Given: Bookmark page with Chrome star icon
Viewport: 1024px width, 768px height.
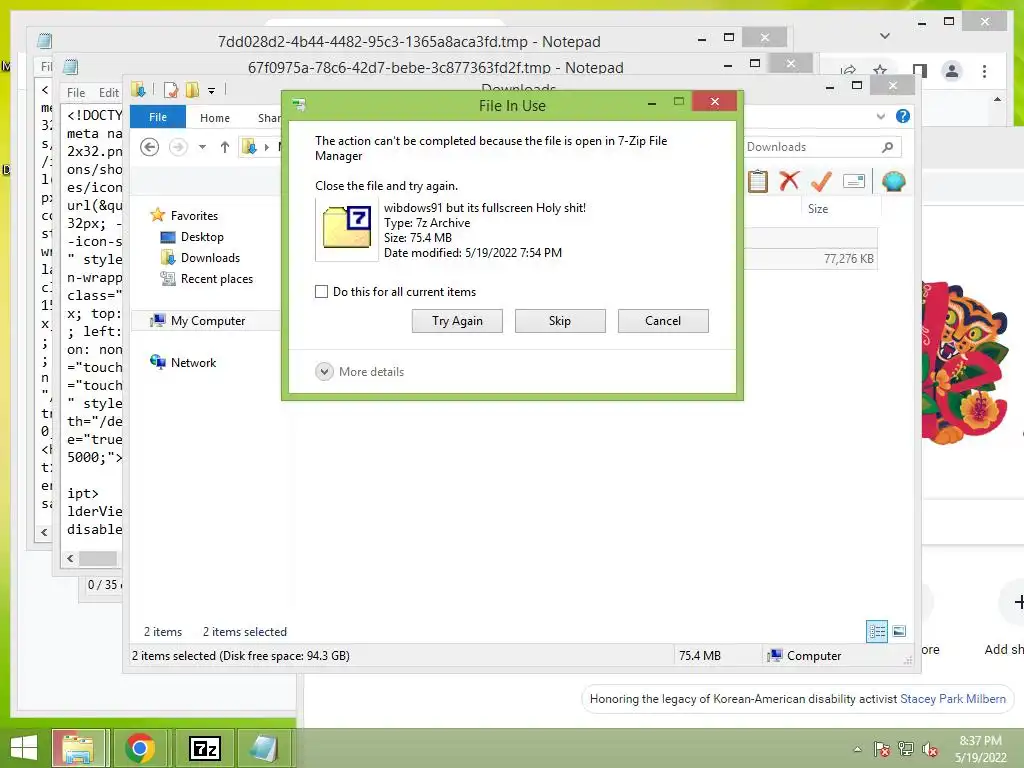Looking at the screenshot, I should [880, 71].
